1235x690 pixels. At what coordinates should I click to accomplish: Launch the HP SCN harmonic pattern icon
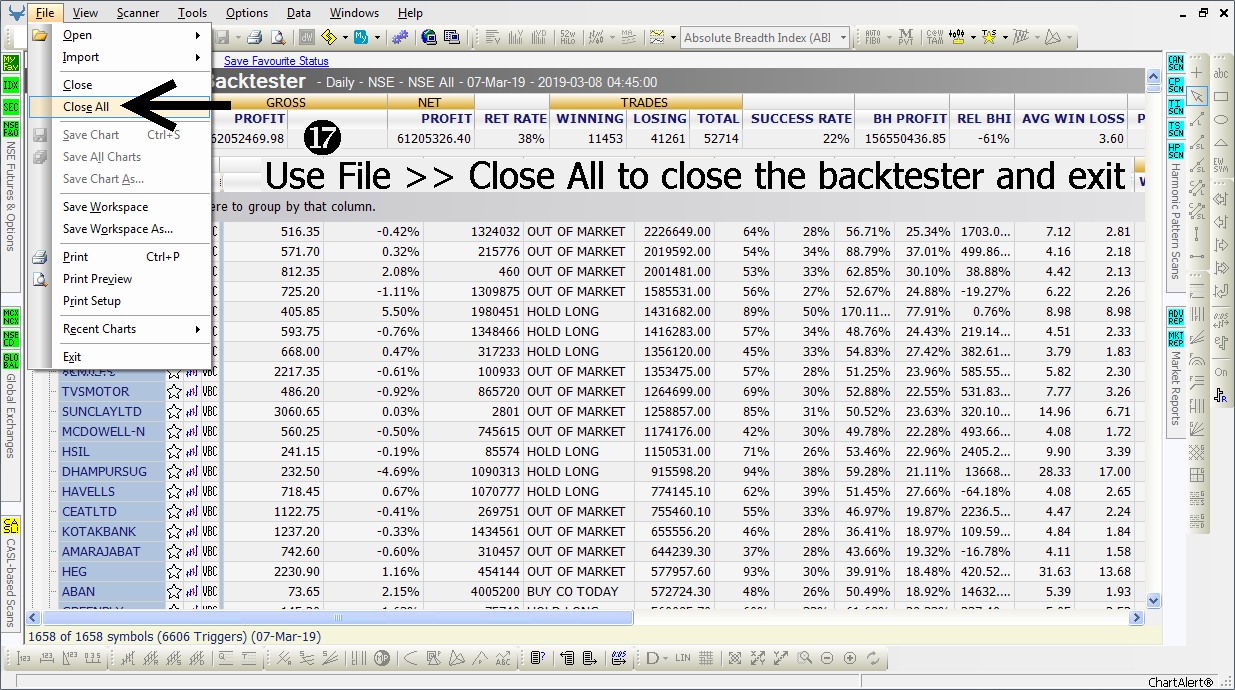point(1176,151)
